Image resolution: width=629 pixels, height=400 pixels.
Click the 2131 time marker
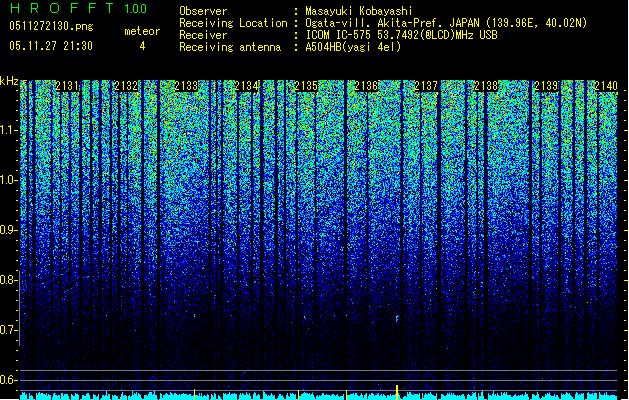click(67, 86)
